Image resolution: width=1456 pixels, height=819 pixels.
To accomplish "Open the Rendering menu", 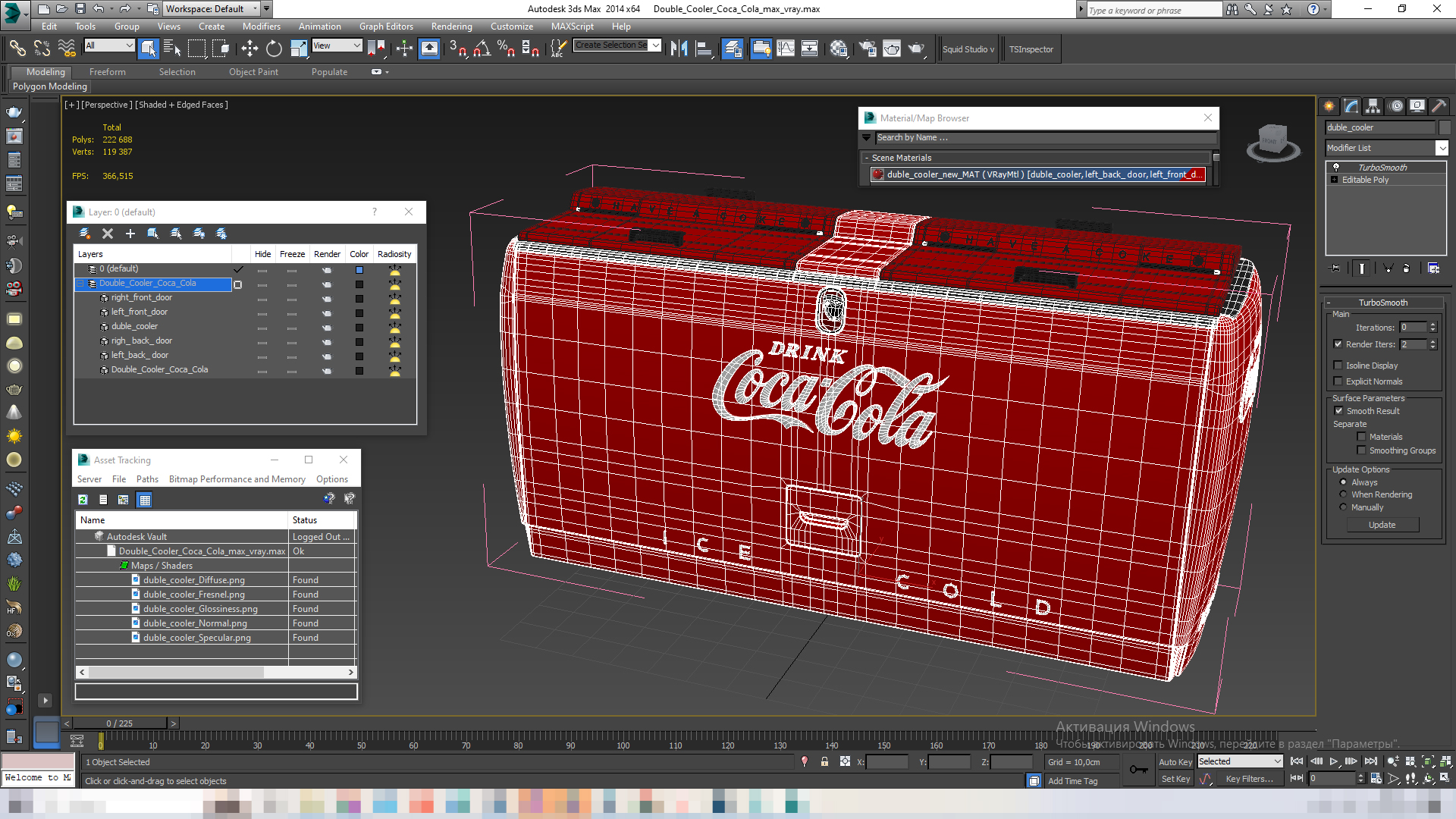I will (451, 27).
